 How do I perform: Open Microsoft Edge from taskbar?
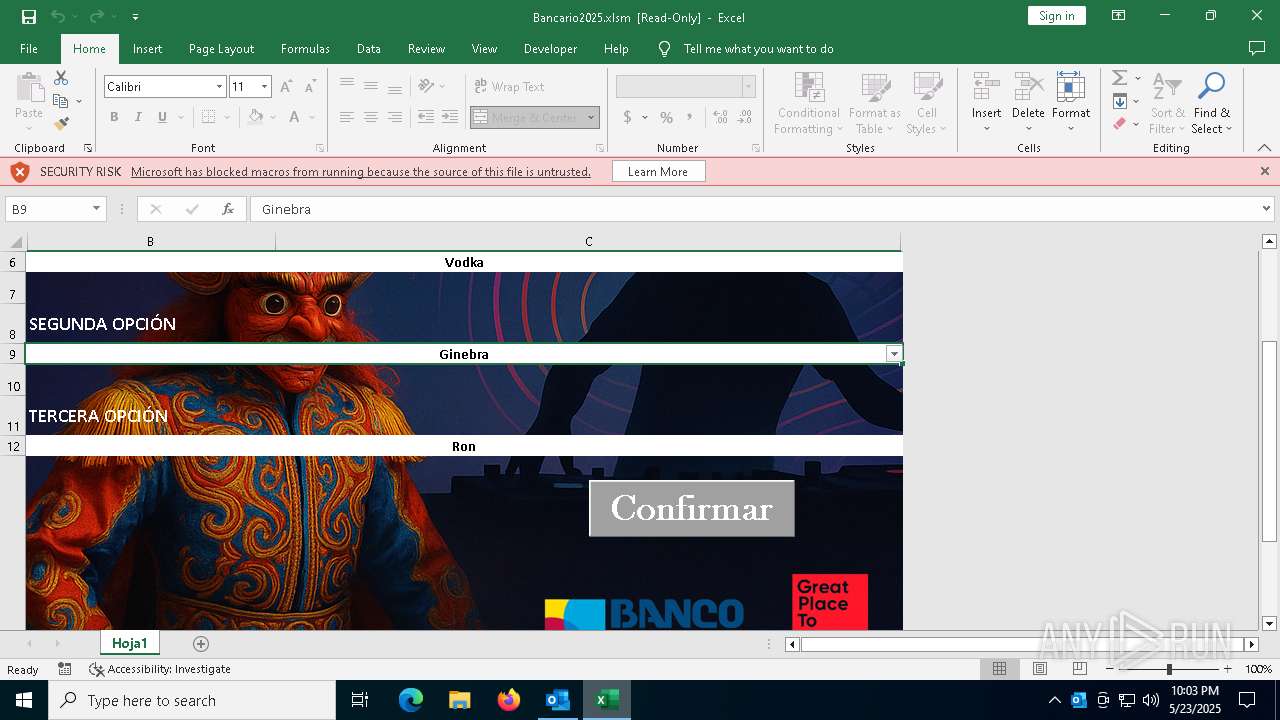click(x=411, y=700)
